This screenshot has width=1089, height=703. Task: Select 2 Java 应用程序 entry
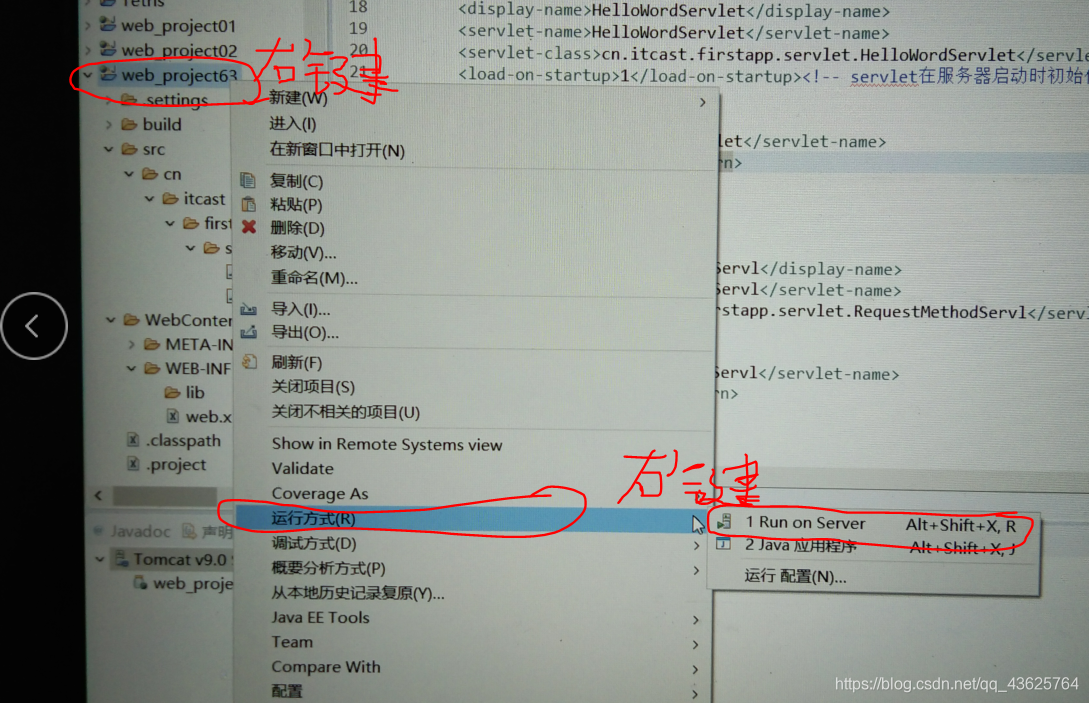(874, 546)
